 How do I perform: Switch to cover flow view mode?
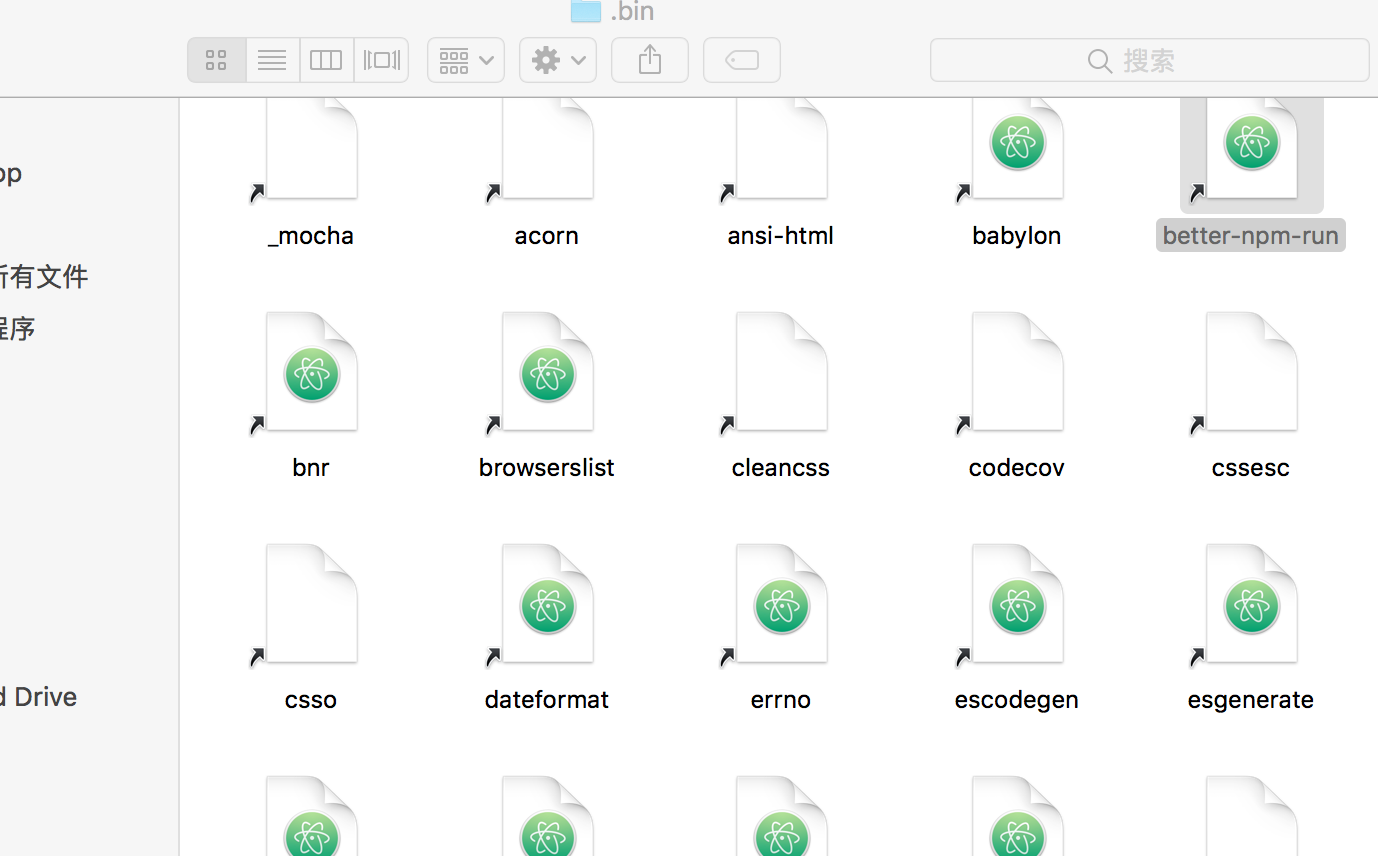(381, 60)
